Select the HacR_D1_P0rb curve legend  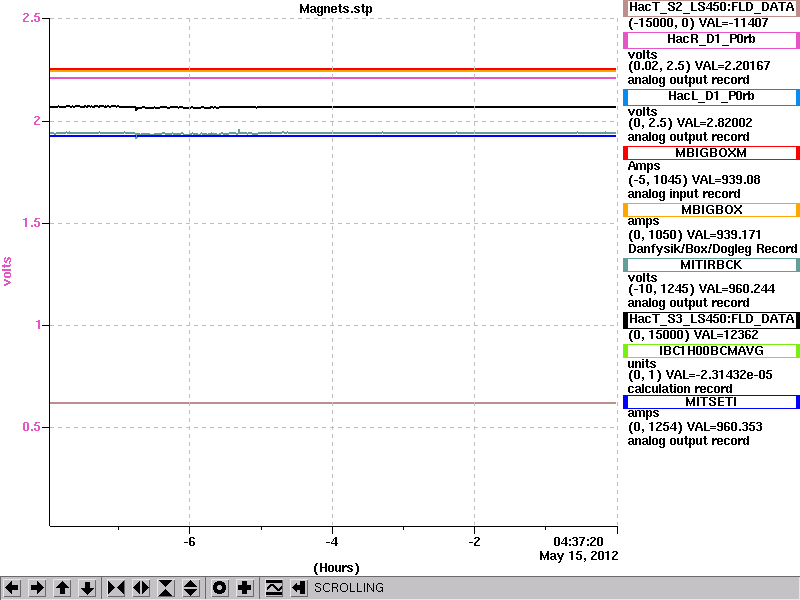tap(711, 40)
